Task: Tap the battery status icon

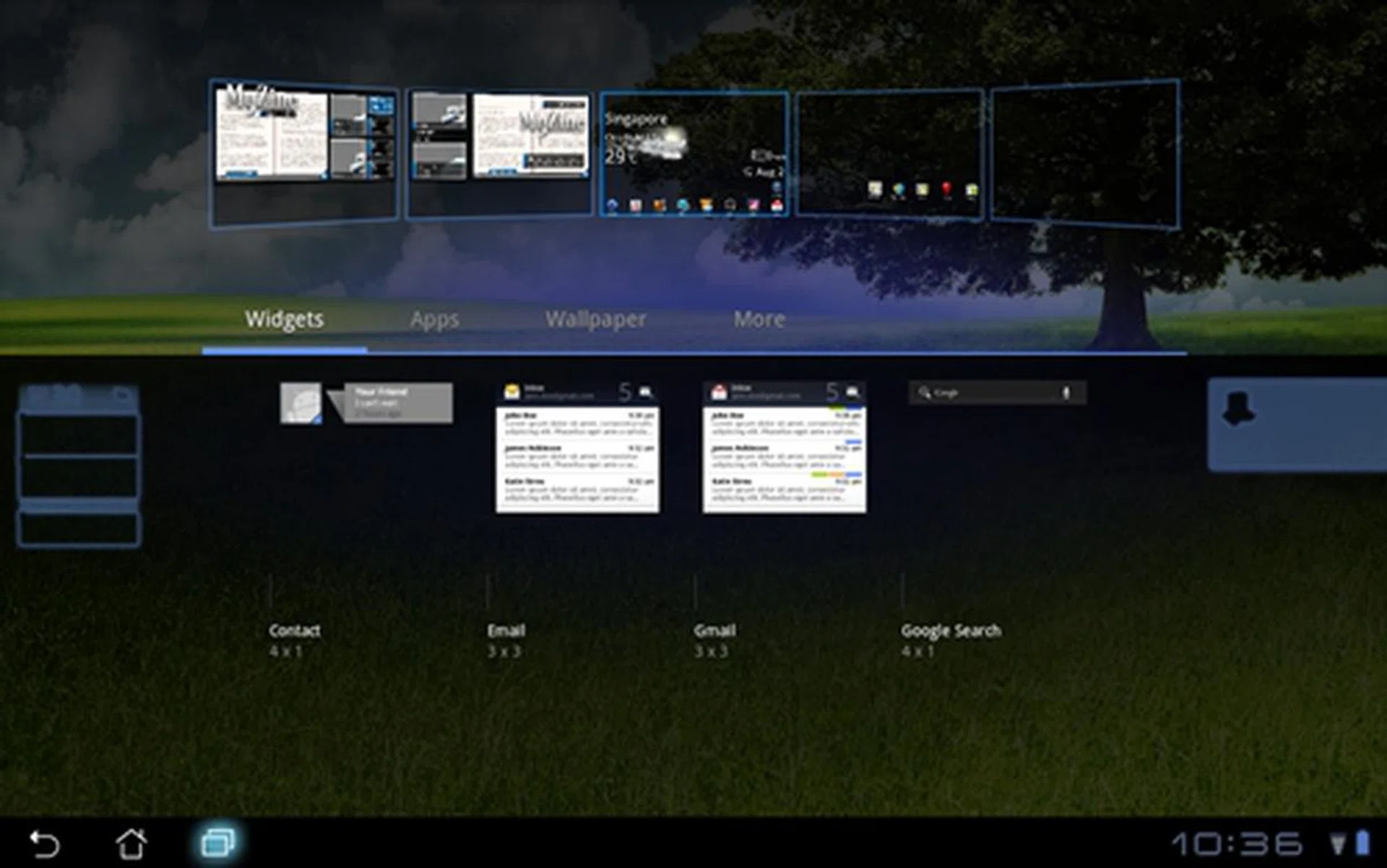Action: click(1362, 843)
